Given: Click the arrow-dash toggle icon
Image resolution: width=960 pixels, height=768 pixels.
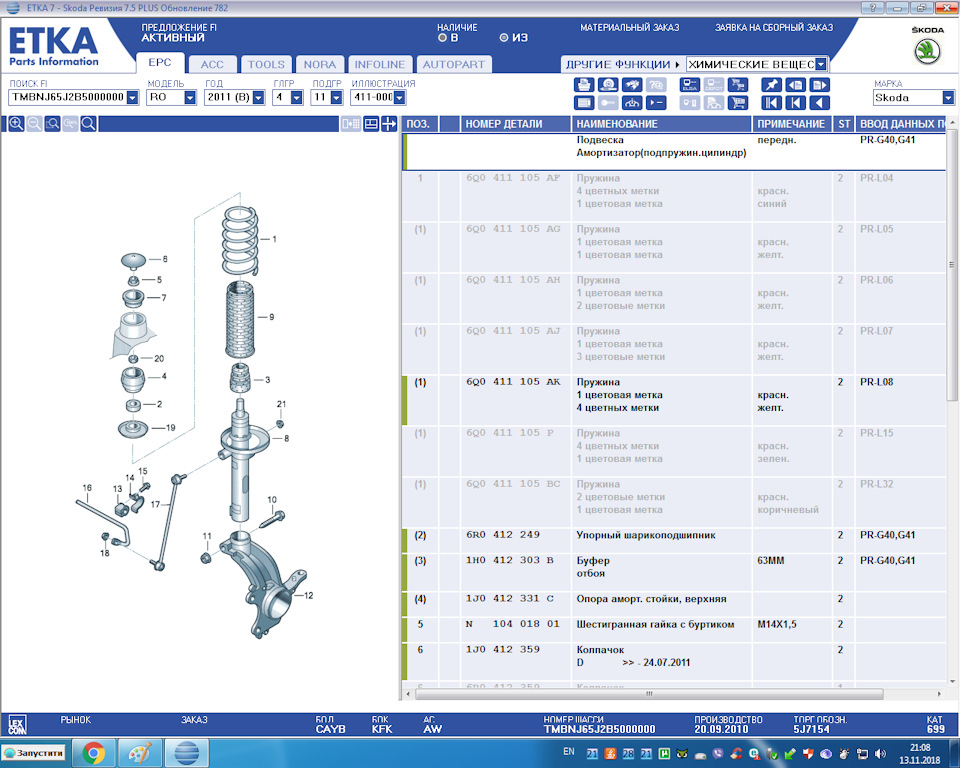Looking at the screenshot, I should click(x=655, y=103).
